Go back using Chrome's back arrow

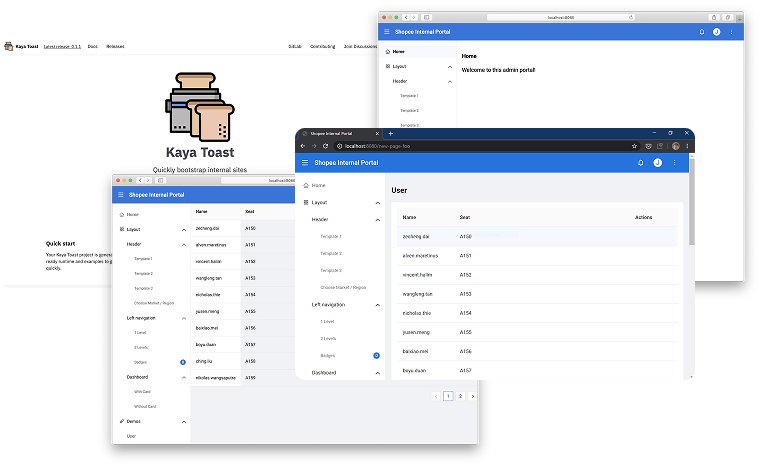click(303, 146)
